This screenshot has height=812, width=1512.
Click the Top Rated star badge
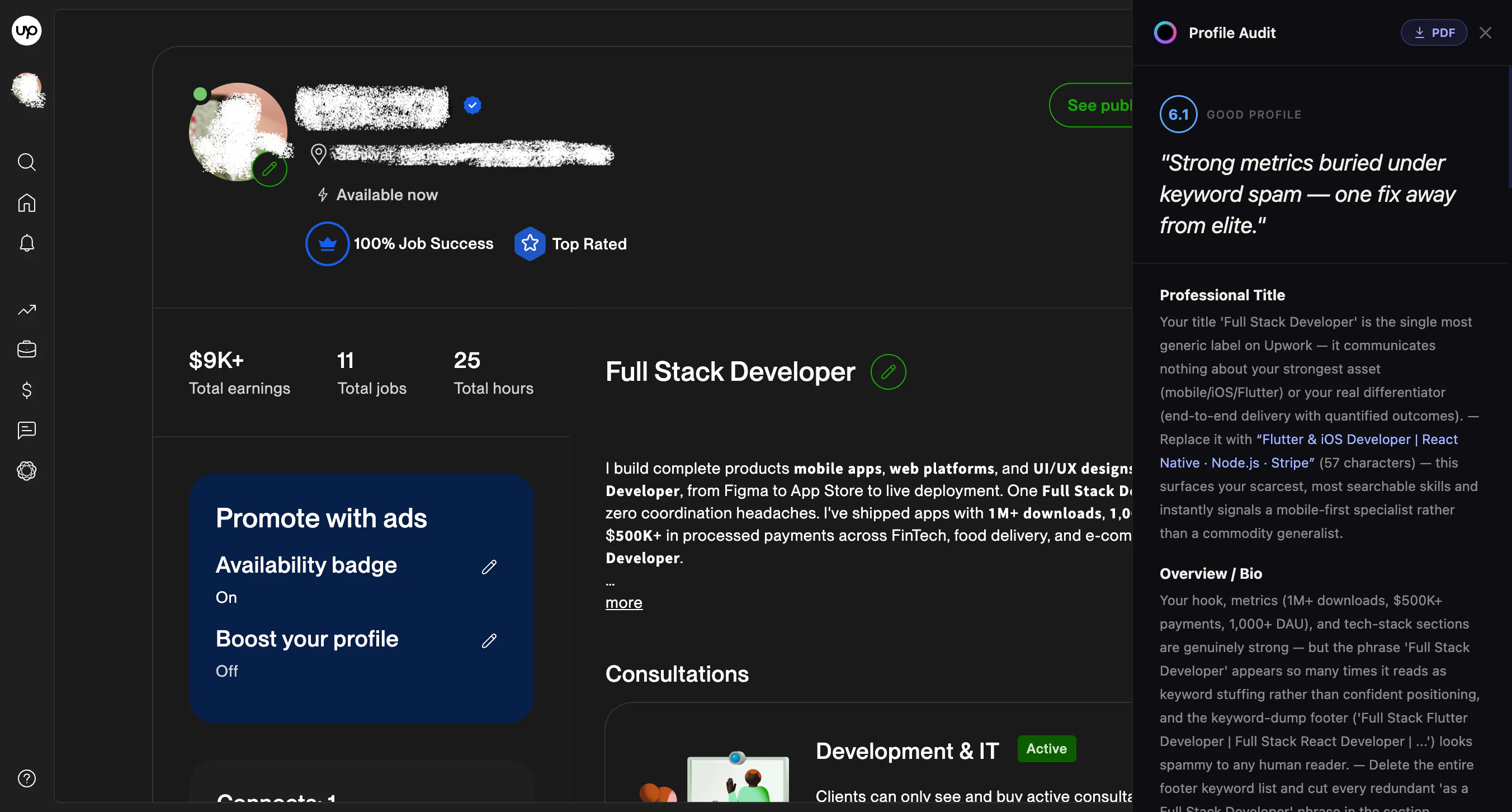530,244
